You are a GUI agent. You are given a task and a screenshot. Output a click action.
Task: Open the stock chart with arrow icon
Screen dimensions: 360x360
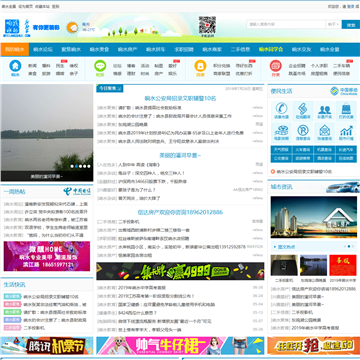pos(346,130)
